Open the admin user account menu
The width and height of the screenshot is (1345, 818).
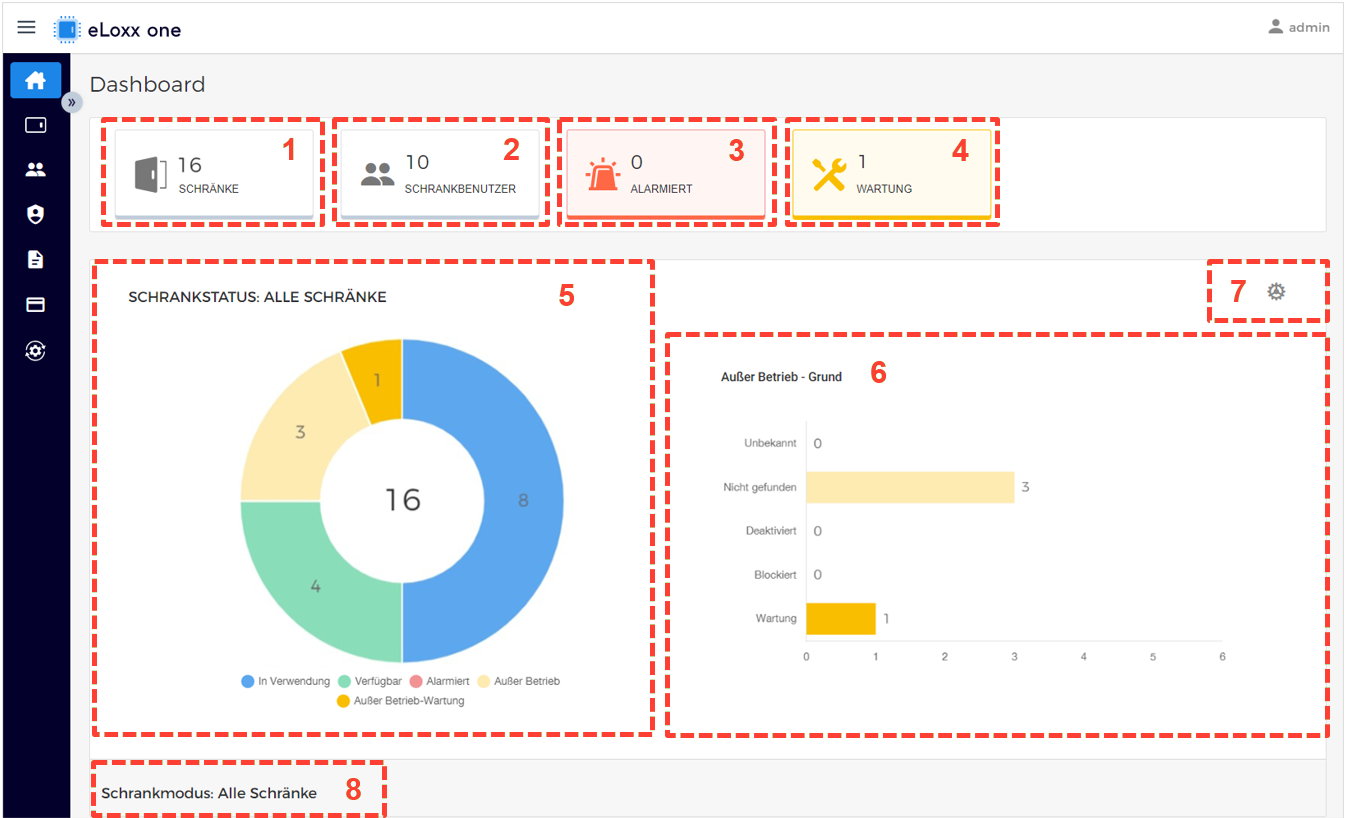point(1299,27)
